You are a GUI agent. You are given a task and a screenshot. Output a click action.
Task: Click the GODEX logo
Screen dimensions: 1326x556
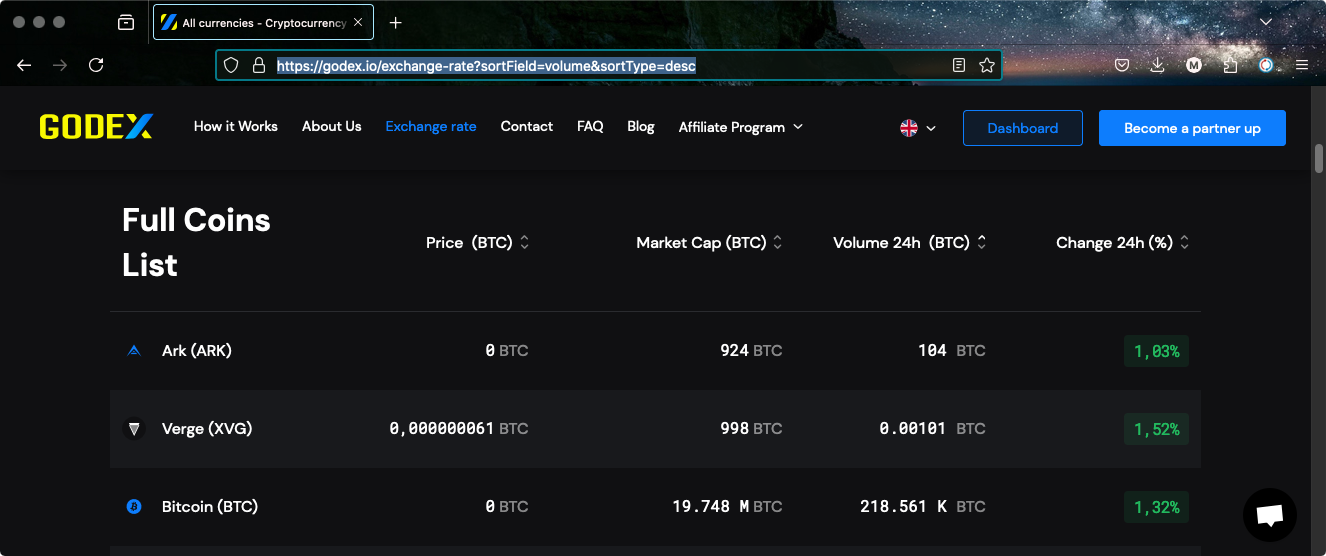click(x=96, y=127)
